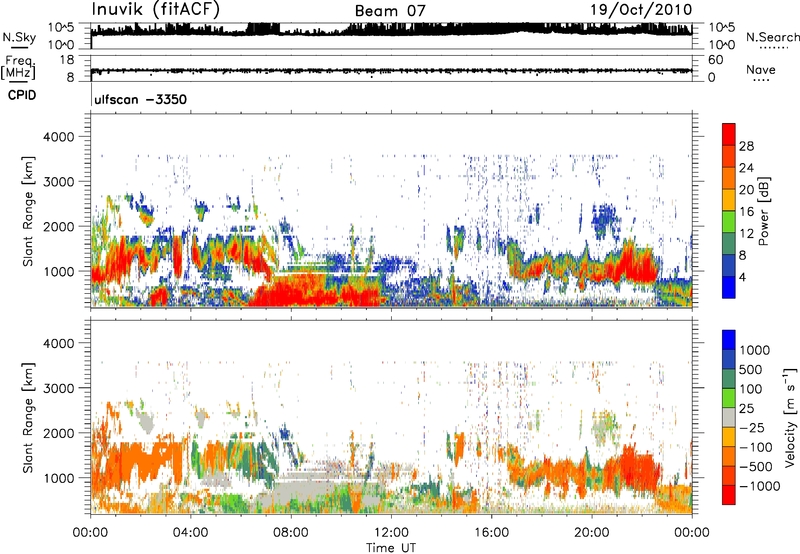Image resolution: width=800 pixels, height=554 pixels.
Task: Click the "Nave" legend label
Action: pos(761,69)
